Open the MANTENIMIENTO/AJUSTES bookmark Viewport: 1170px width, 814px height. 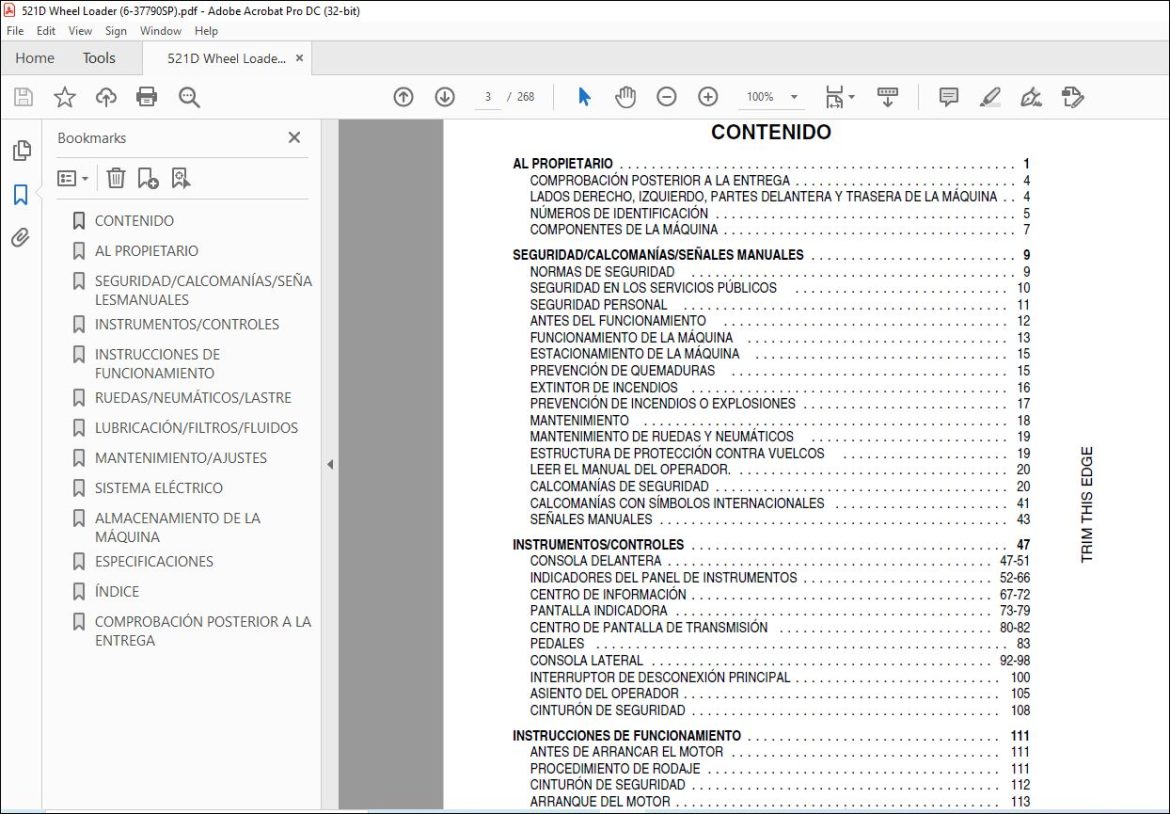181,458
